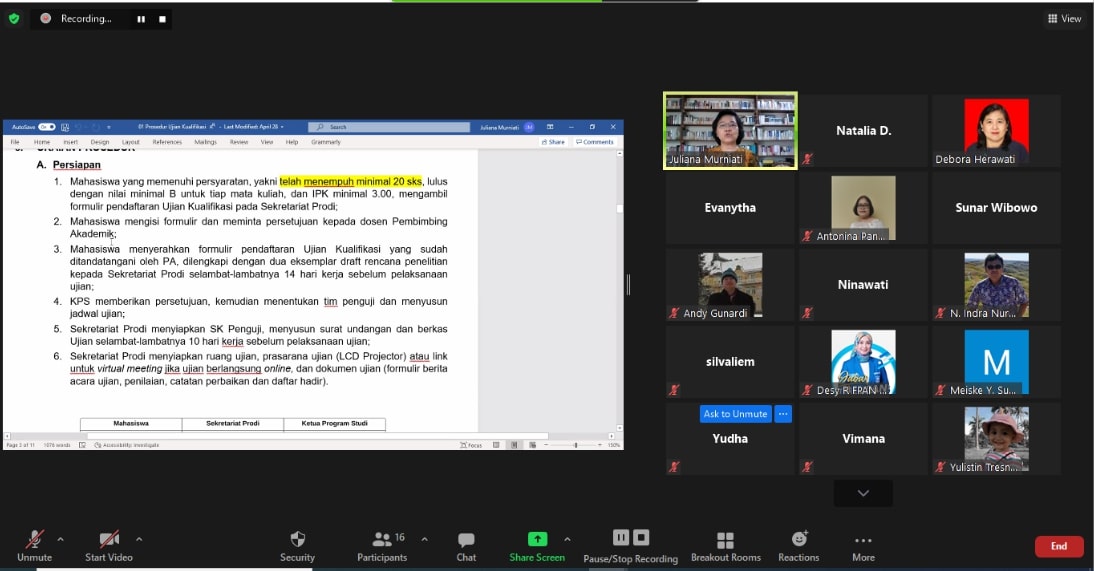Image resolution: width=1094 pixels, height=571 pixels.
Task: Click the green encryption shield icon
Action: pos(14,19)
